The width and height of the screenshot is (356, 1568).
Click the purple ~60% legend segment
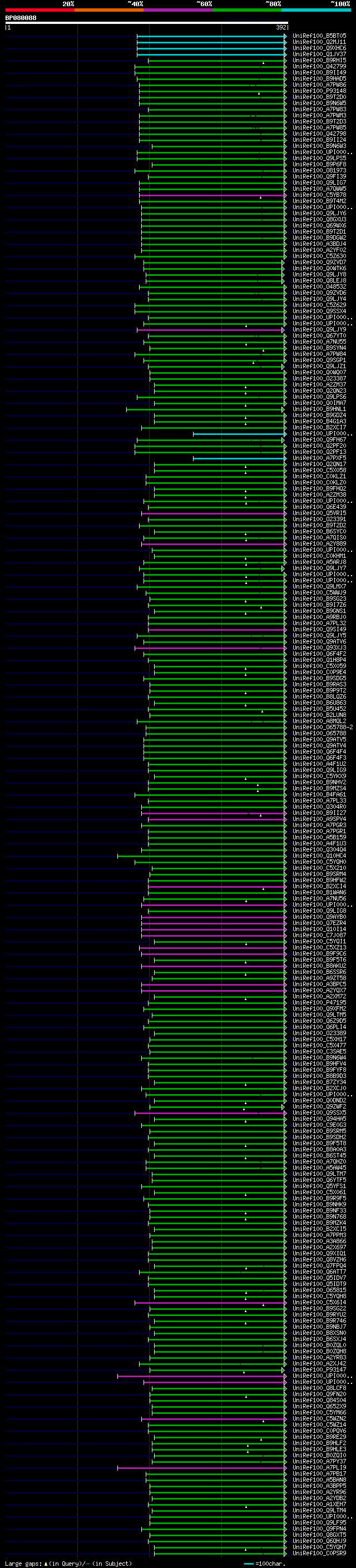click(x=179, y=10)
